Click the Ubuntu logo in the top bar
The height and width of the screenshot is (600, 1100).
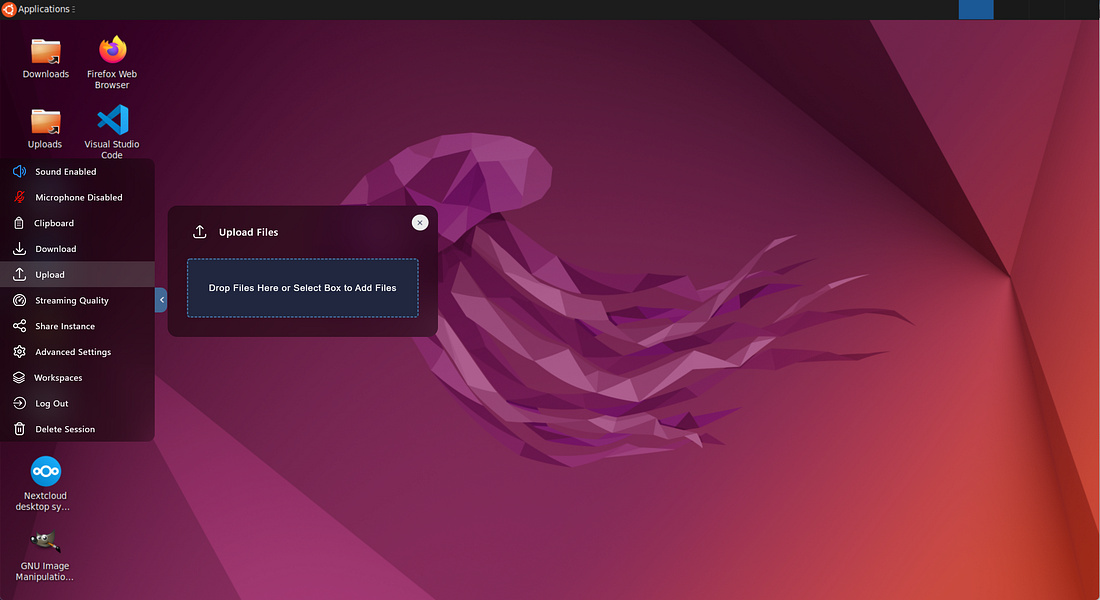(x=8, y=9)
